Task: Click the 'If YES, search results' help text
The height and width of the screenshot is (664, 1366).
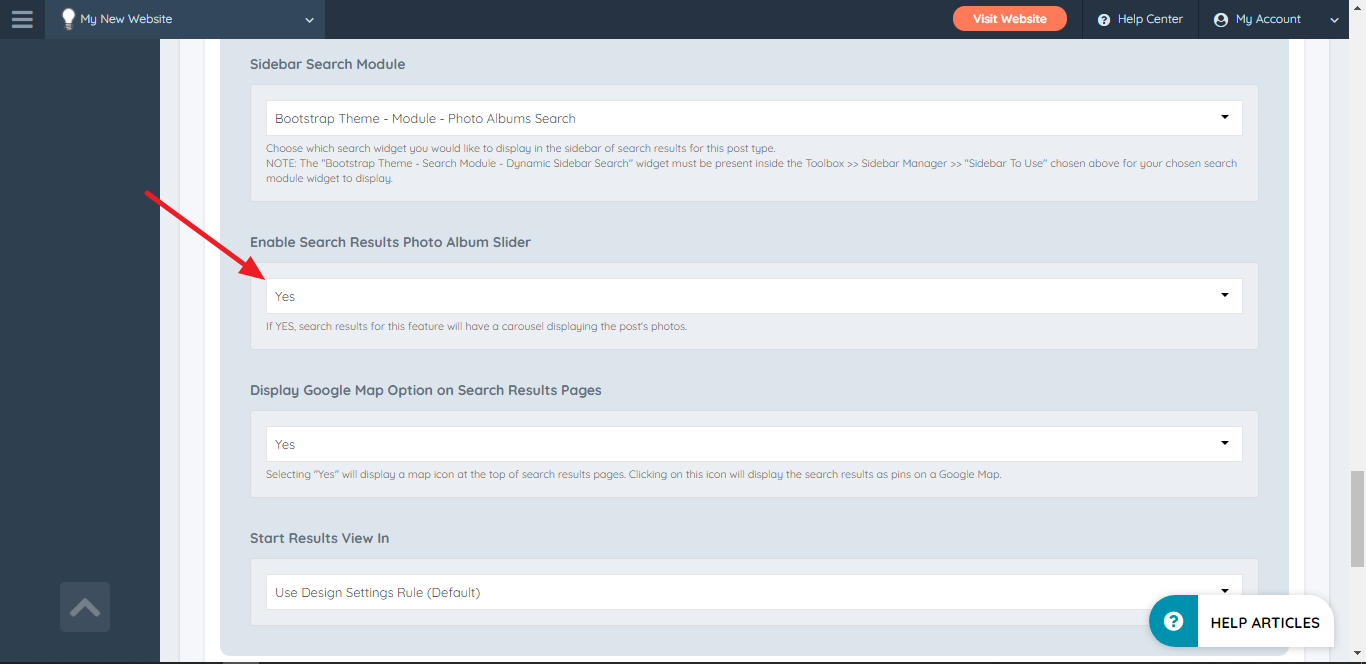Action: 476,326
